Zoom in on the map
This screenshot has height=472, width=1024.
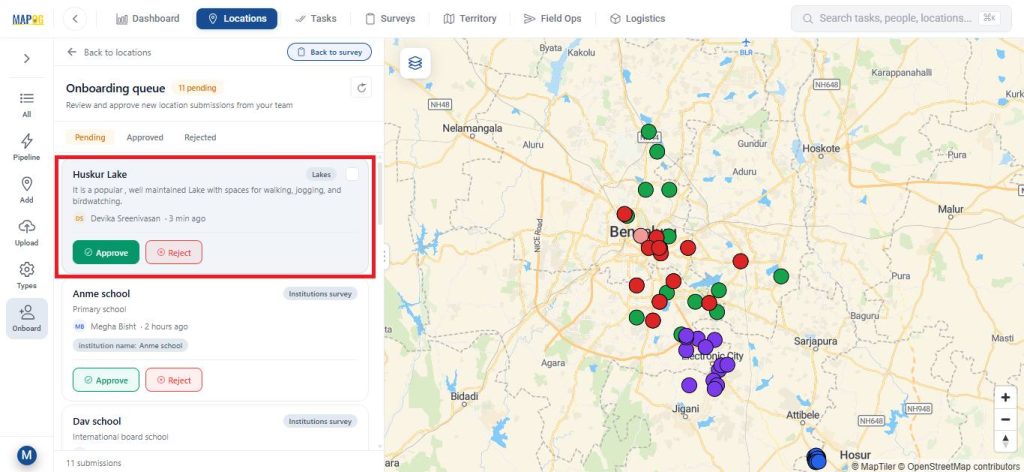coord(1005,398)
